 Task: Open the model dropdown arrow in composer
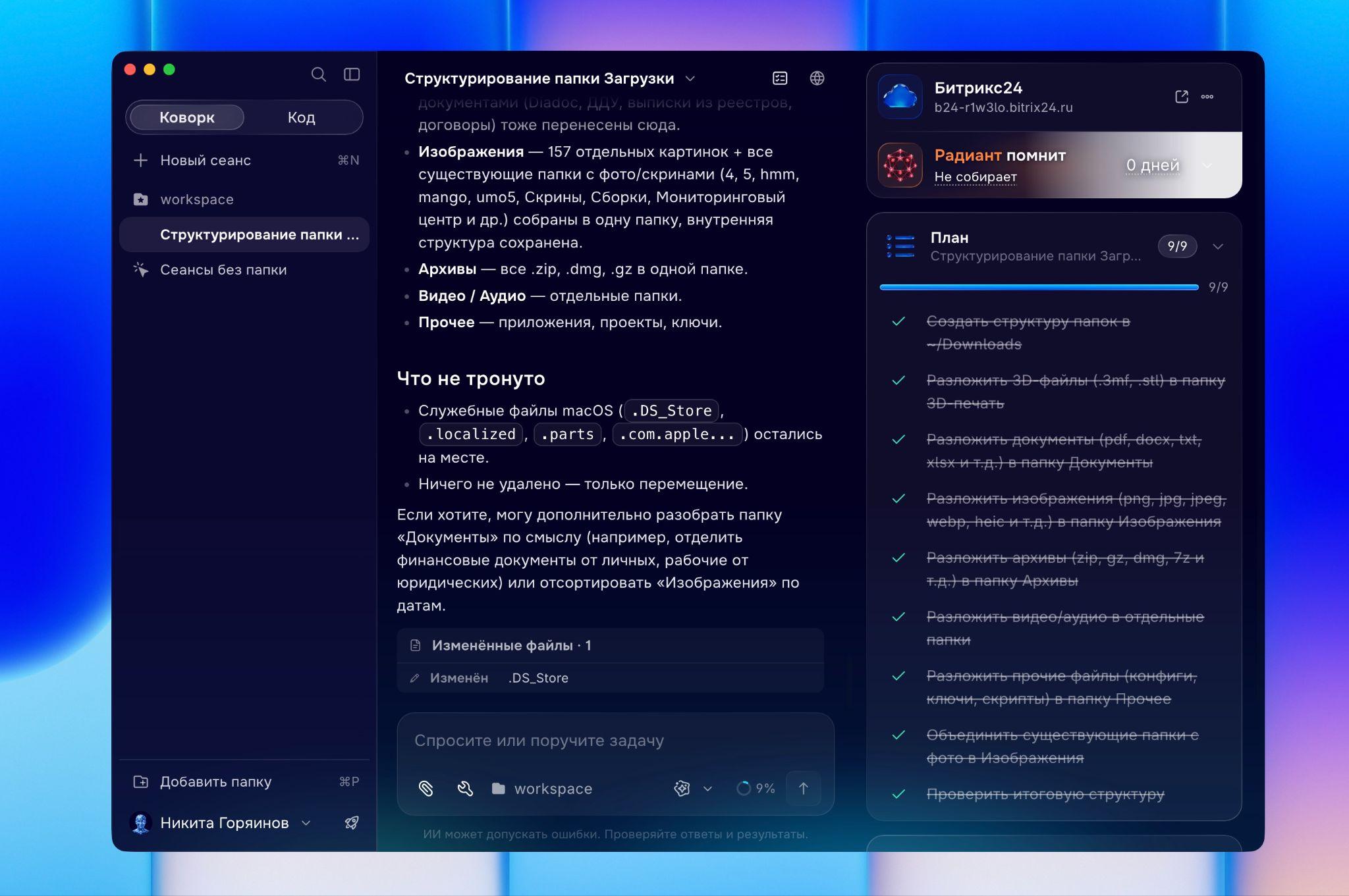coord(707,789)
